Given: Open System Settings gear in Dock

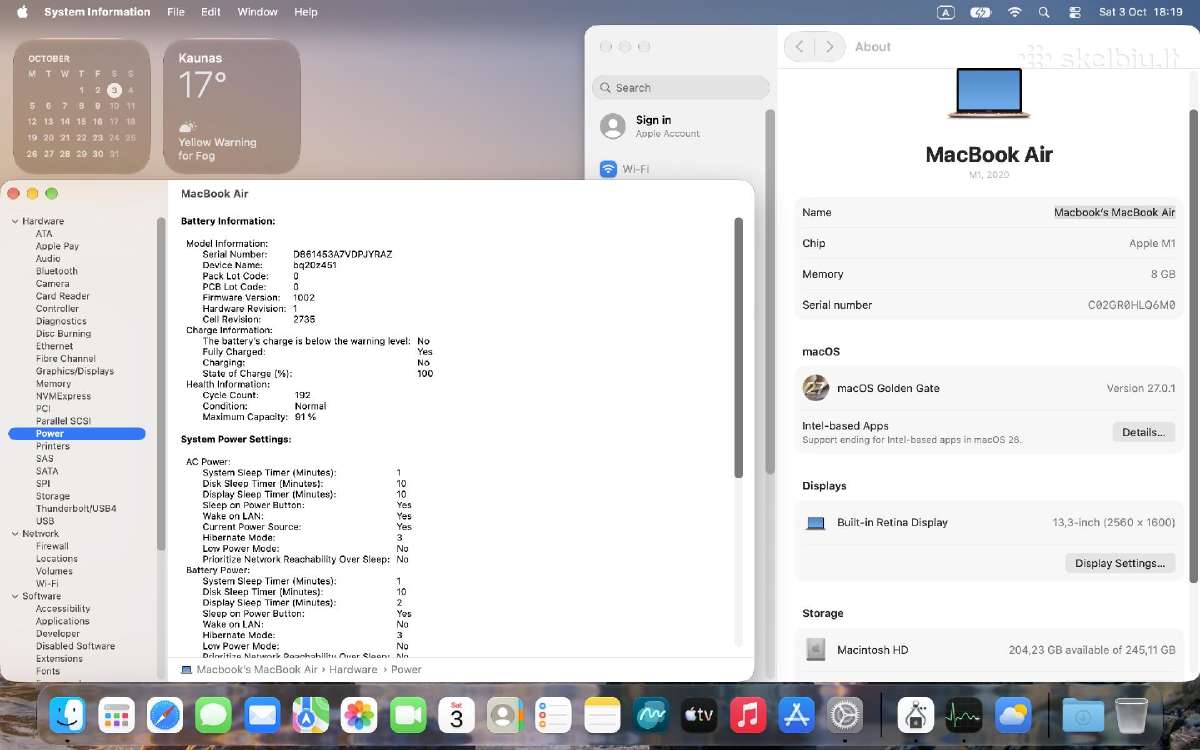Looking at the screenshot, I should point(845,715).
